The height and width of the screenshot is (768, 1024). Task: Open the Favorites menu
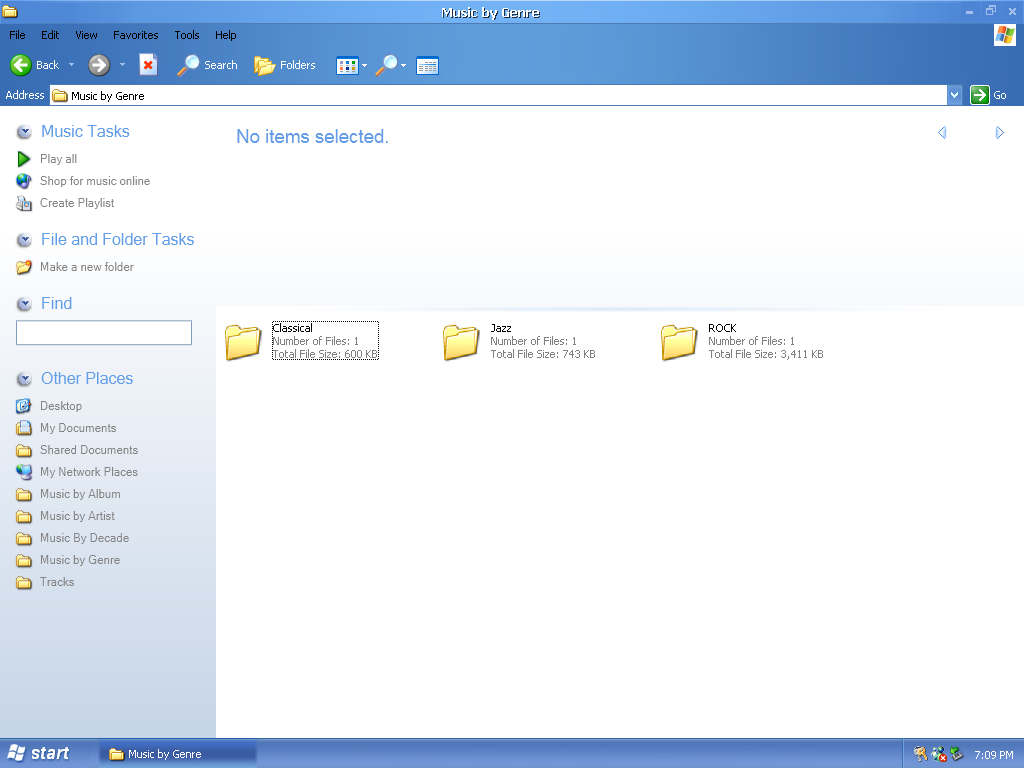coord(135,35)
